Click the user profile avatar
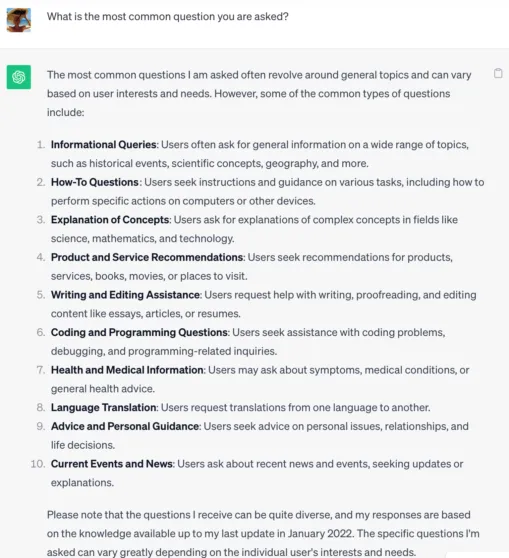 (x=19, y=20)
